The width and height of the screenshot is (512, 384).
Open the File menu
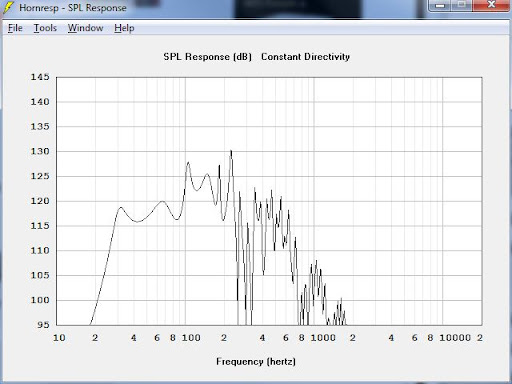coord(15,28)
